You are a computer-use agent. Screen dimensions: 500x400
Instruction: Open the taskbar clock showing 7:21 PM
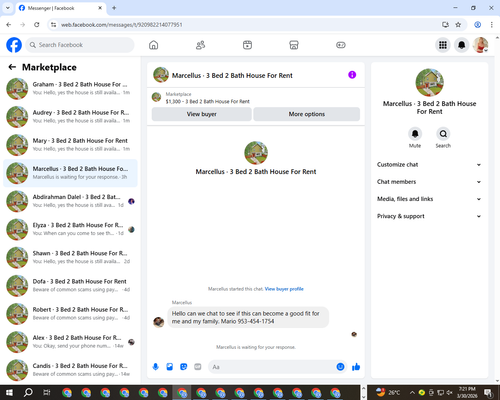pos(467,392)
